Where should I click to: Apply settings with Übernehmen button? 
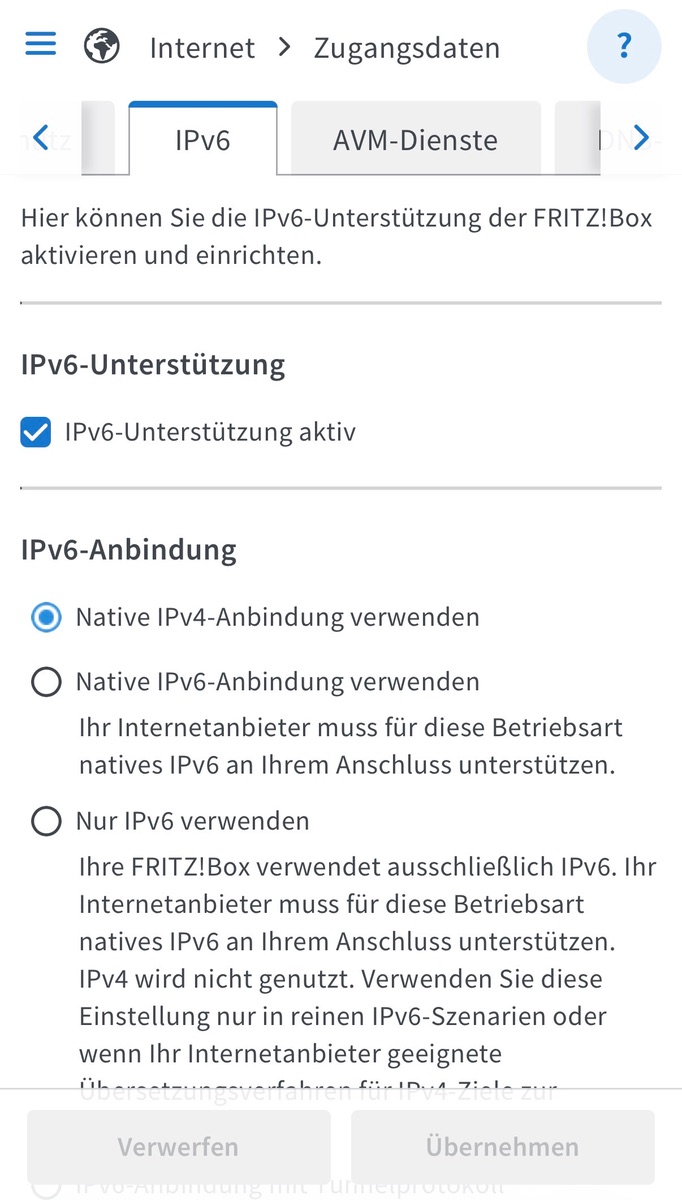coord(502,1146)
